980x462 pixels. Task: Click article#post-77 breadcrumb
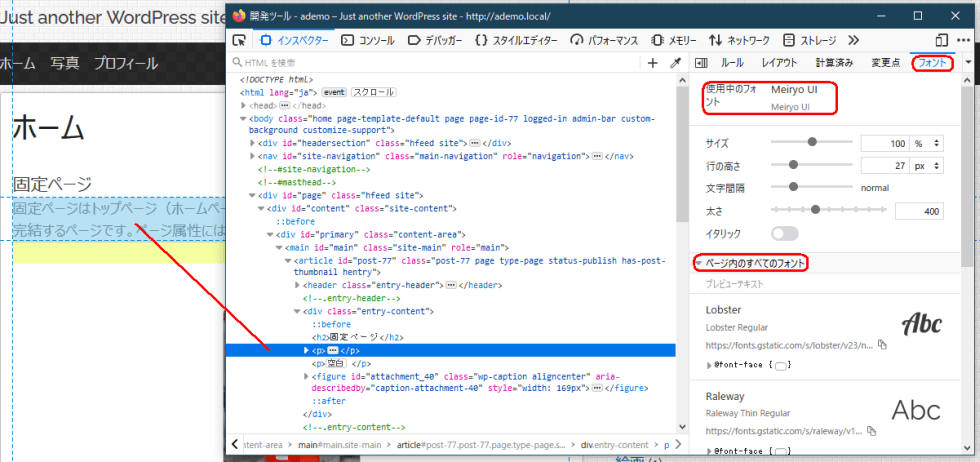(481, 445)
